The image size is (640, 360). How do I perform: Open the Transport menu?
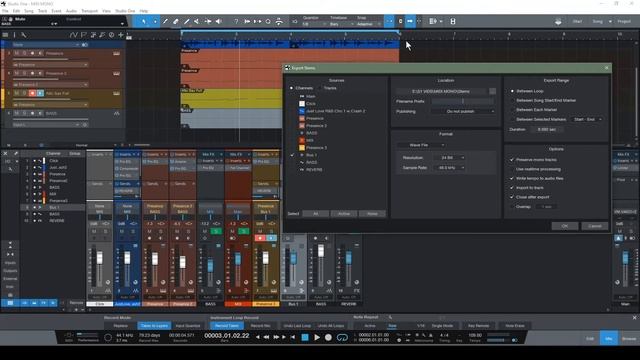pos(89,11)
